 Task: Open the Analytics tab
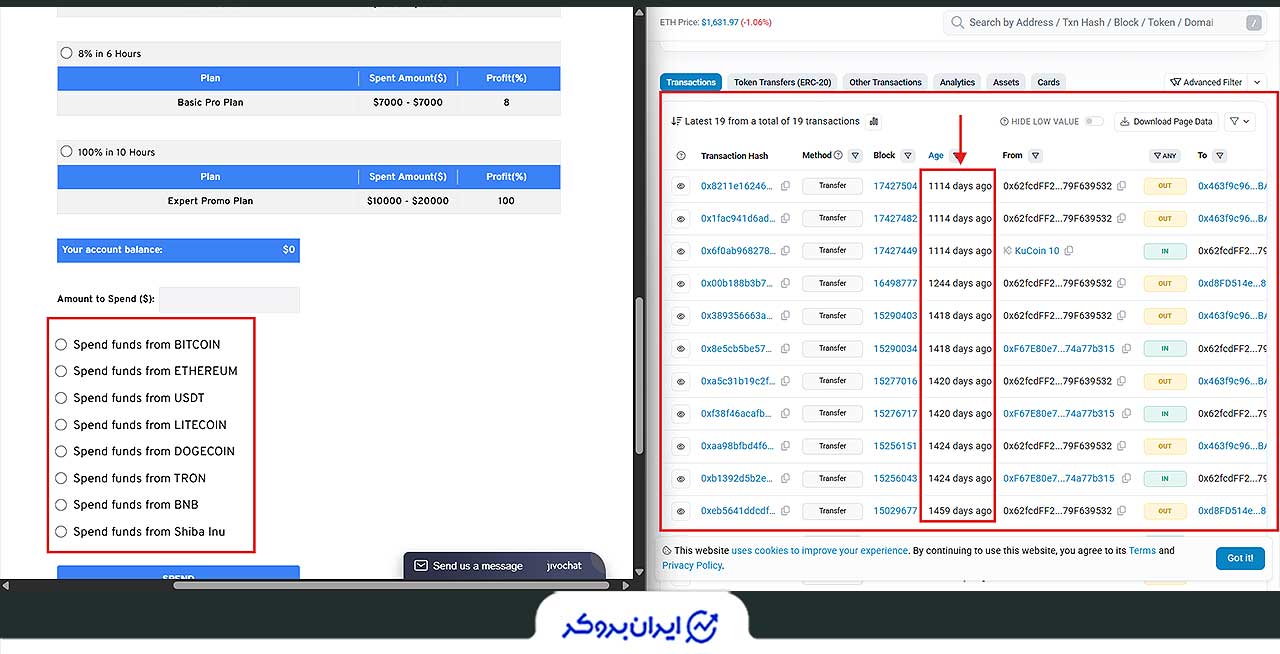click(957, 82)
